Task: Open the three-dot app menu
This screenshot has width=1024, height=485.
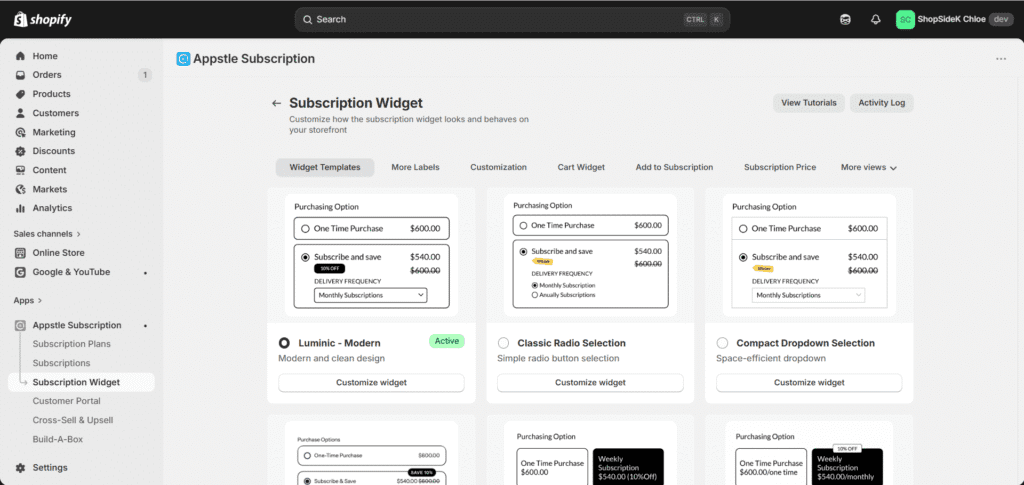Action: [1001, 59]
